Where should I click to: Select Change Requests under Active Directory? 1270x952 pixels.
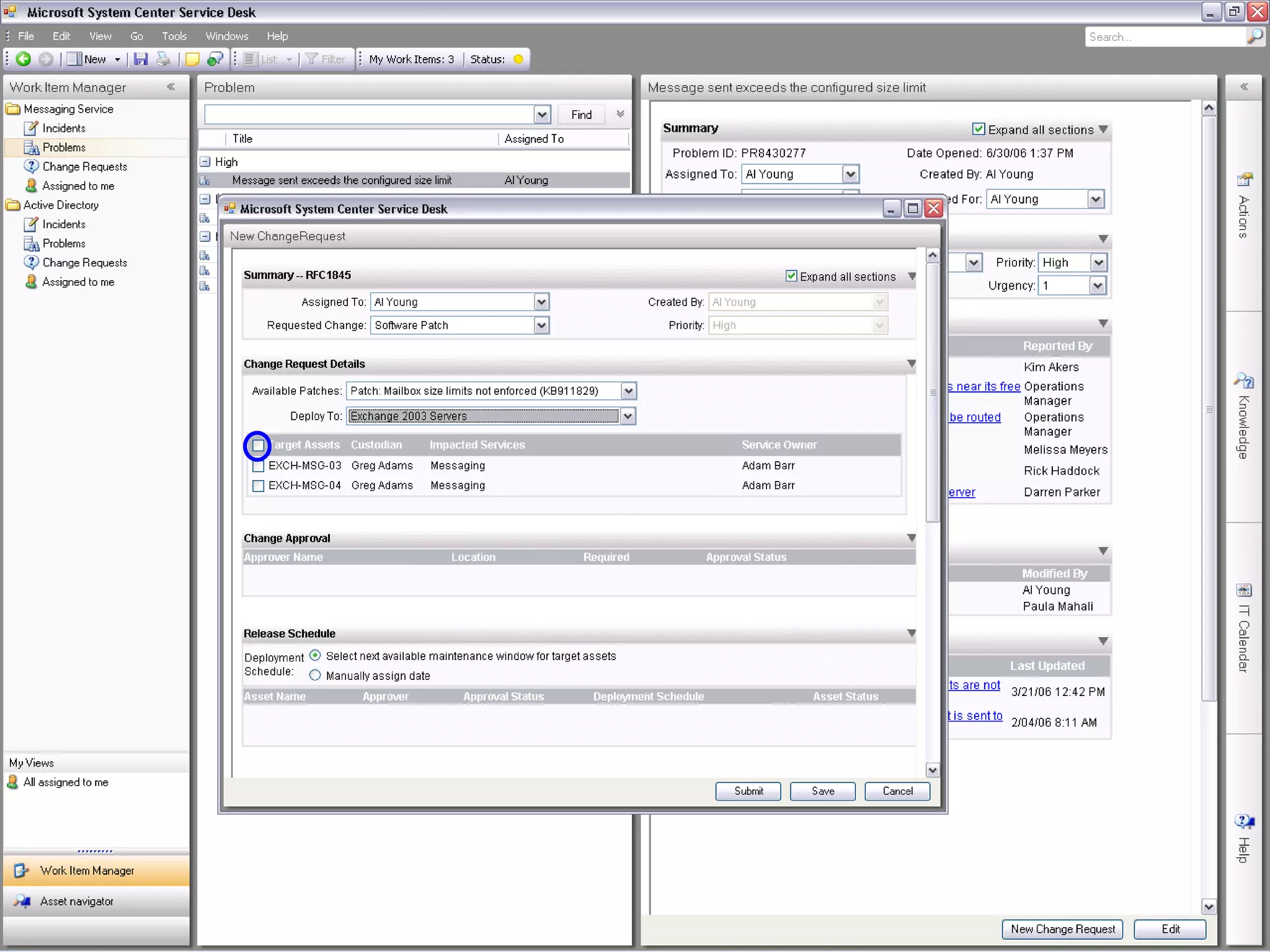click(x=84, y=263)
